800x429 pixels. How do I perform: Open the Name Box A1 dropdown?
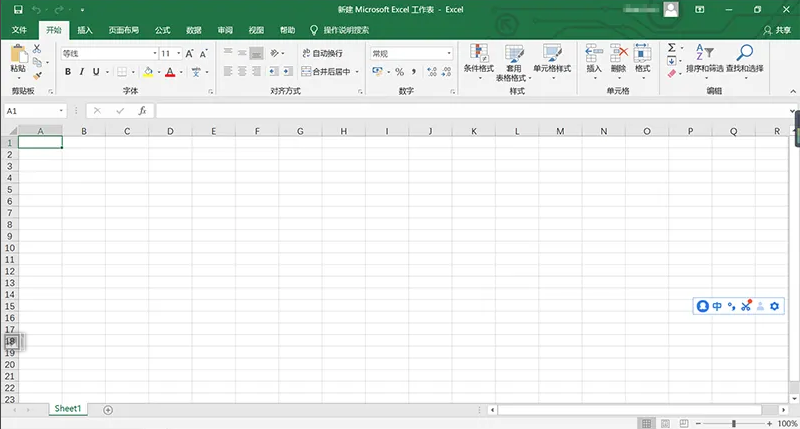pyautogui.click(x=61, y=110)
